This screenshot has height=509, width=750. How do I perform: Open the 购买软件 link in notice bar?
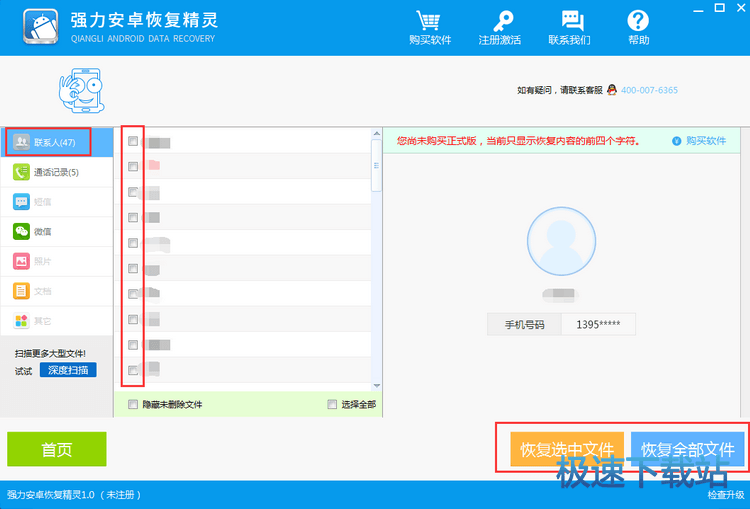coord(706,141)
